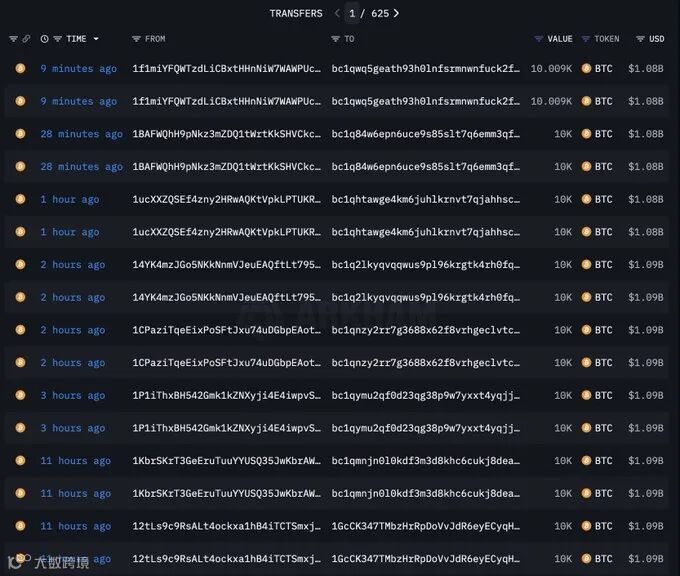
Task: Click BTC token icon in second 3 hours row
Action: coord(586,428)
